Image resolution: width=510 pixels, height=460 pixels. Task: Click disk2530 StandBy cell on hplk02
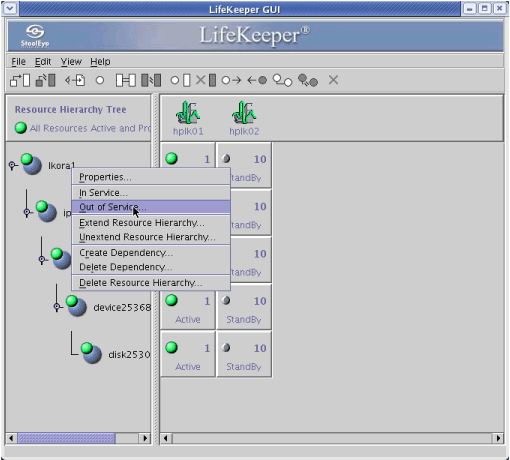coord(244,354)
